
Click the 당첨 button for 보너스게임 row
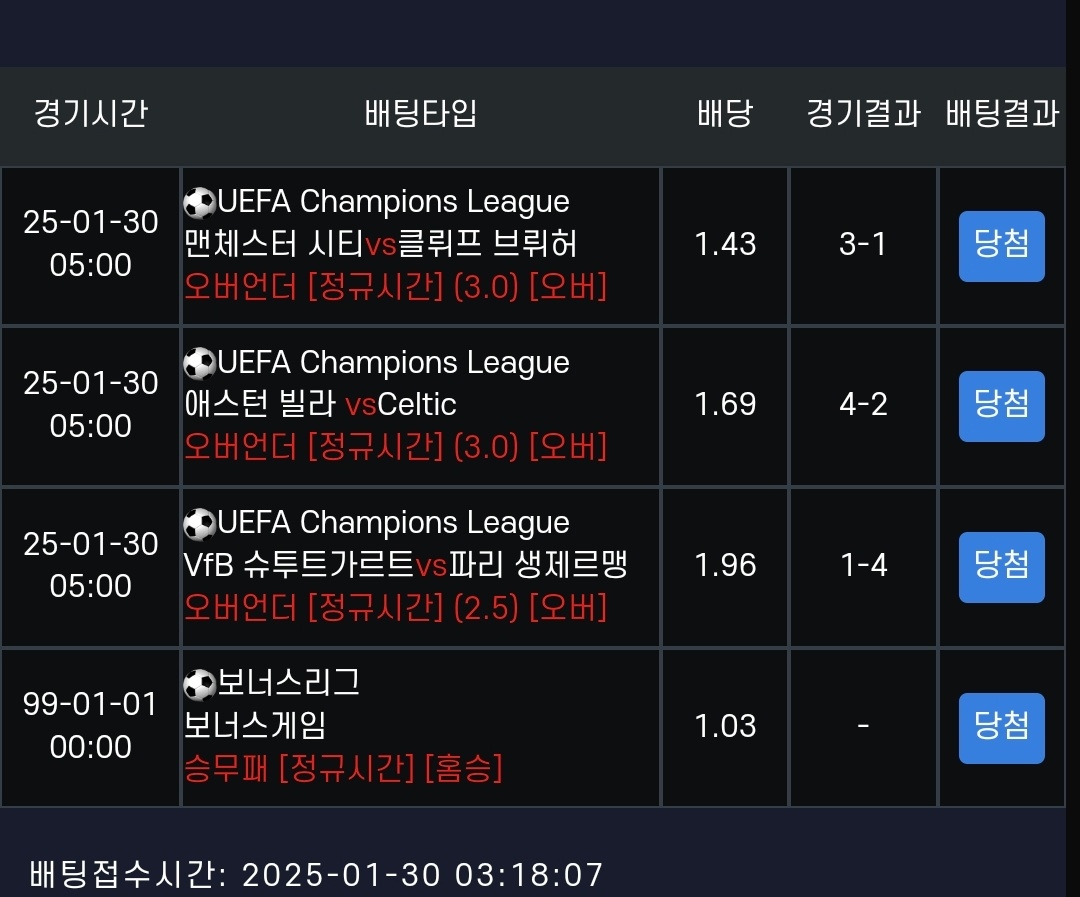pyautogui.click(x=1001, y=727)
